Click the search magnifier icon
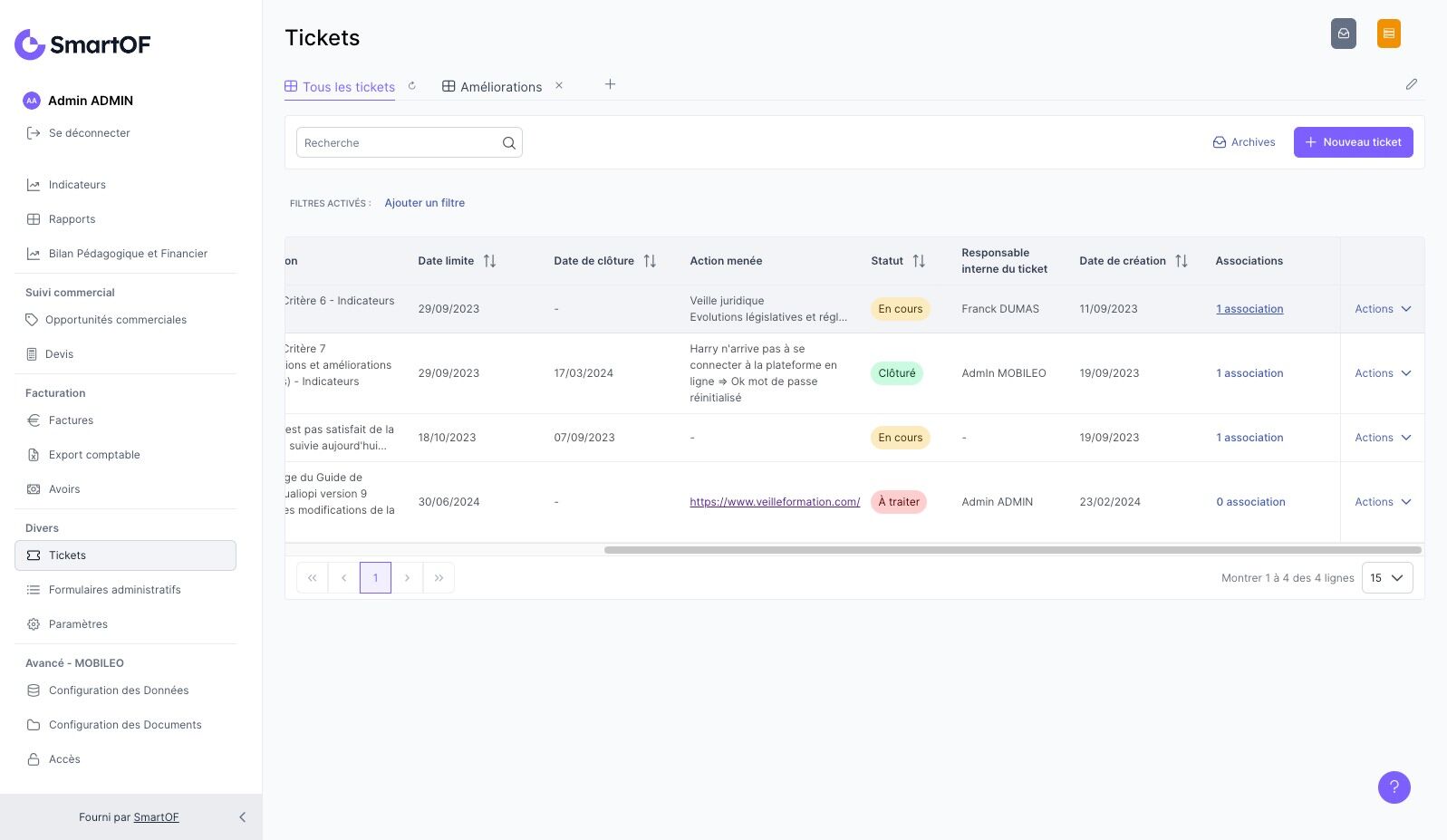The width and height of the screenshot is (1447, 840). 509,143
